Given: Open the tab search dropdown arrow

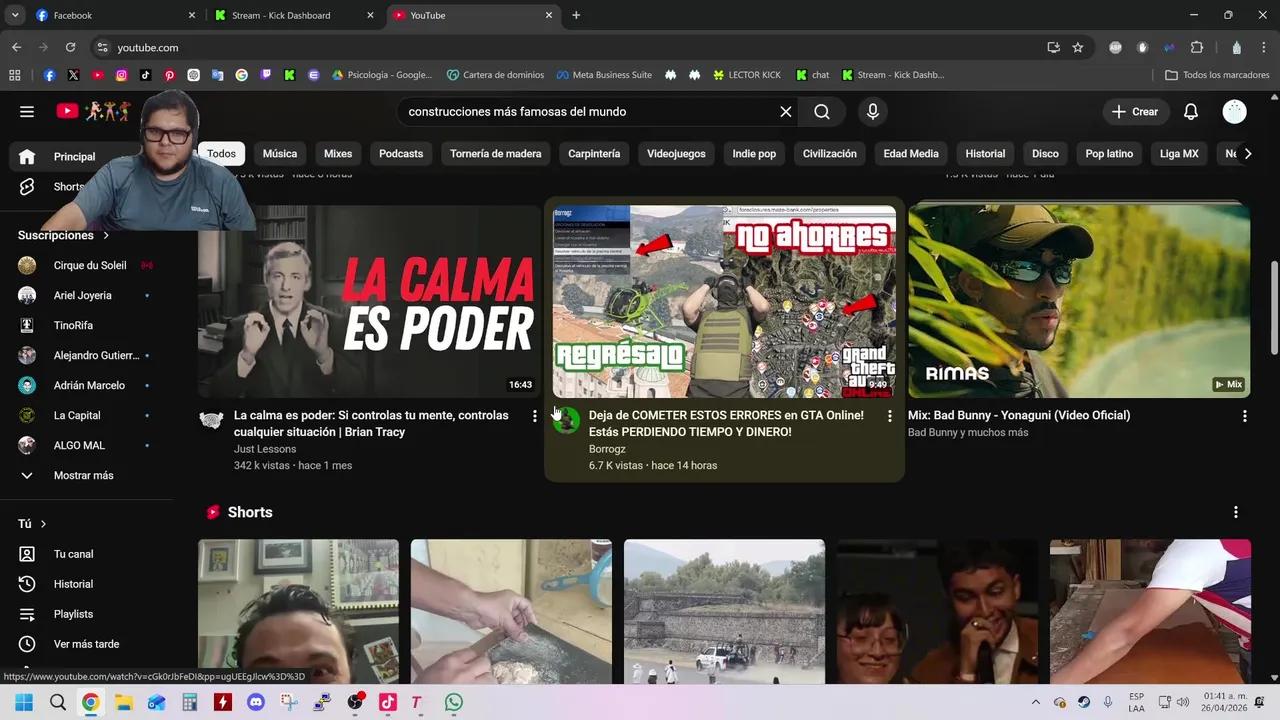Looking at the screenshot, I should click(x=15, y=15).
